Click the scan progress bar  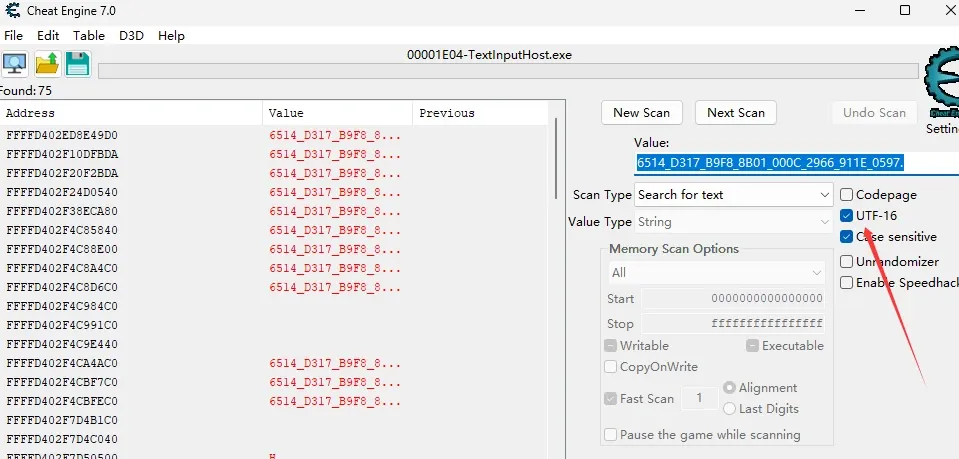click(x=508, y=71)
